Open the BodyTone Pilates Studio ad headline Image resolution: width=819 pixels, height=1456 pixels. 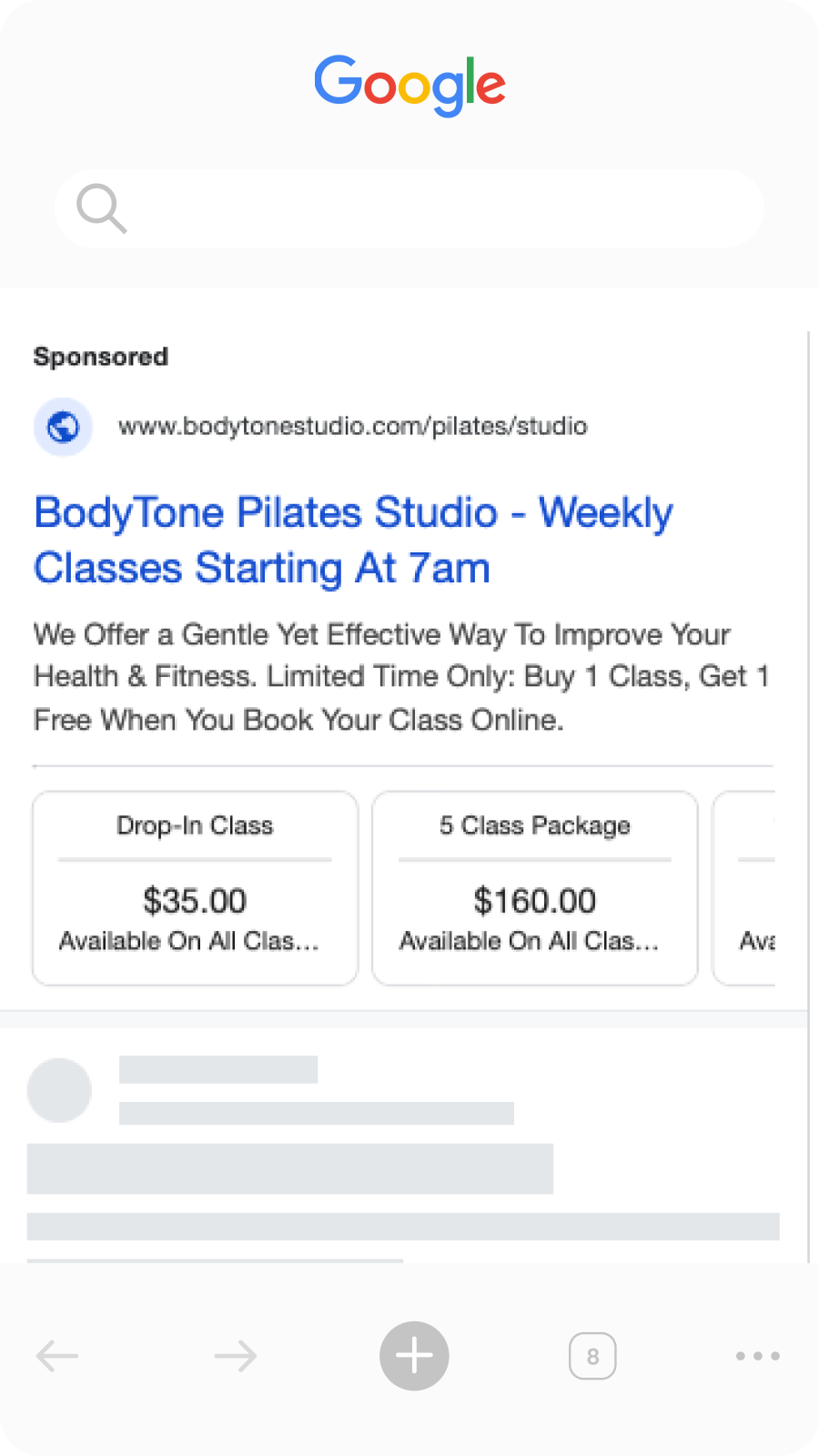[x=353, y=540]
